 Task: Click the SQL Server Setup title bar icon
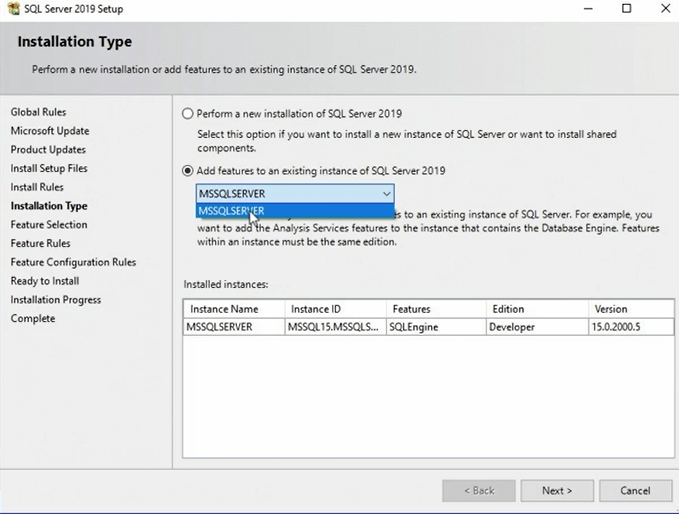pos(14,9)
